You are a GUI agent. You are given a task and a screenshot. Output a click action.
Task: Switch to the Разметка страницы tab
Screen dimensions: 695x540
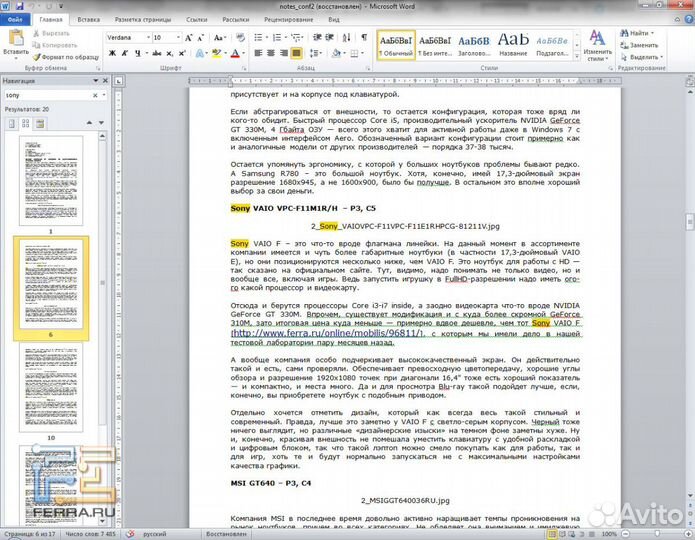[143, 20]
